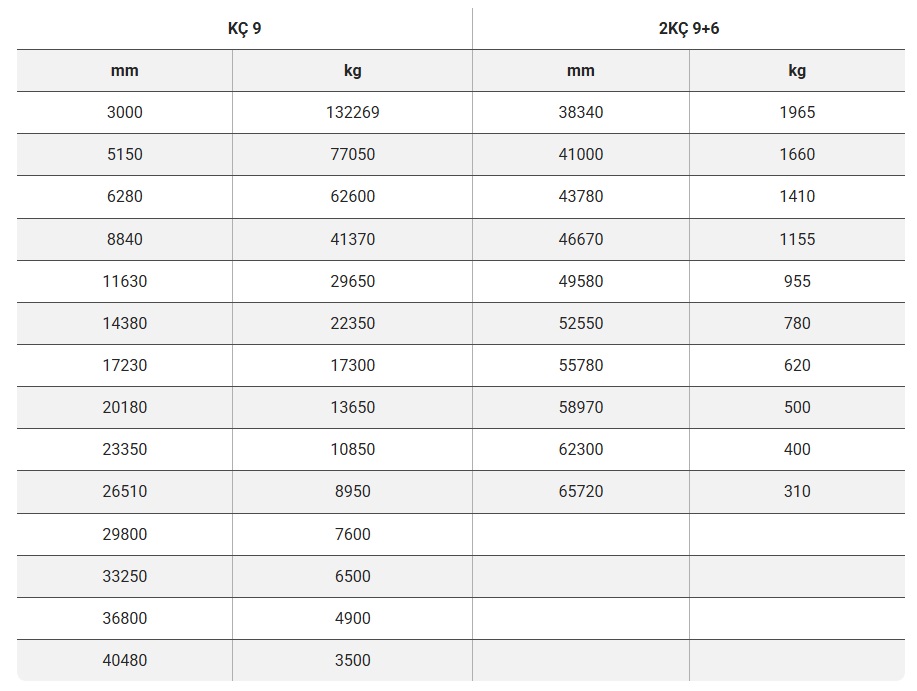Click the 310 kg value
The width and height of the screenshot is (917, 691).
pos(797,491)
